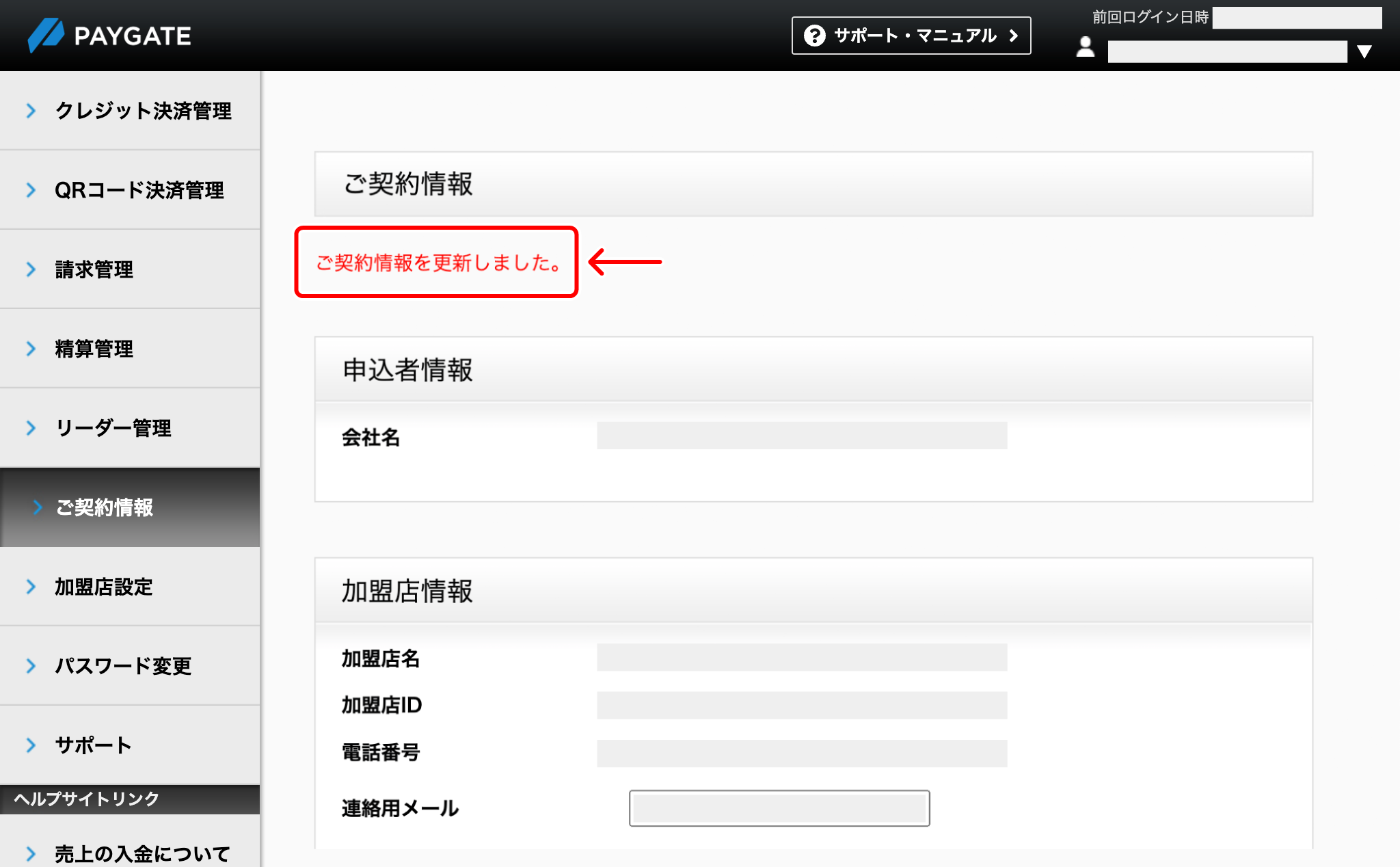Click the 加盟店ID label
Screen dimensions: 1400x867
coord(382,705)
